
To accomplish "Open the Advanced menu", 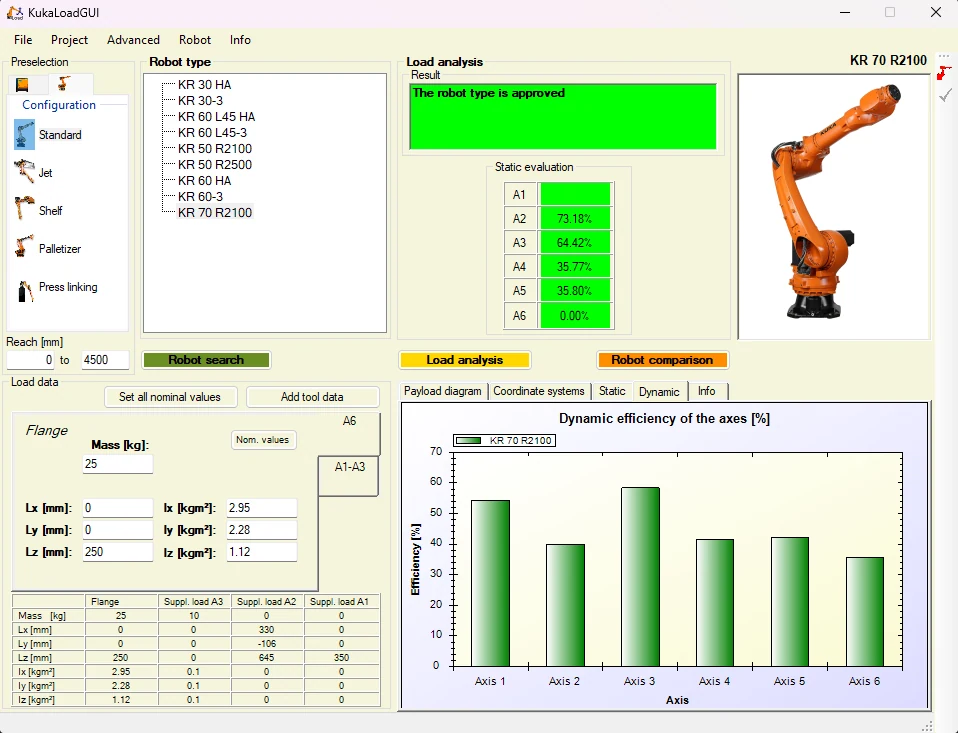I will click(x=133, y=40).
